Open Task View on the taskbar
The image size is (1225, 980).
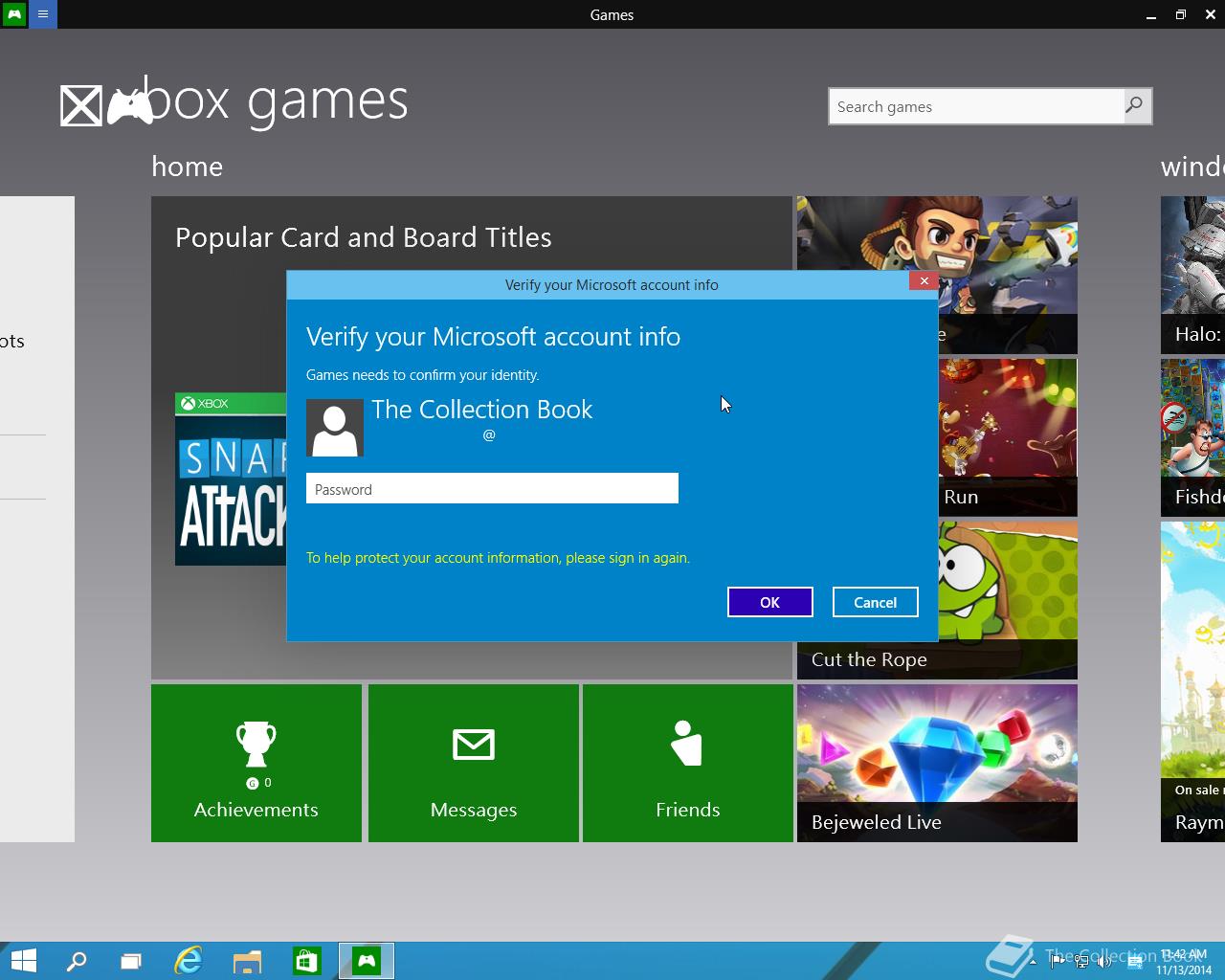pyautogui.click(x=131, y=961)
